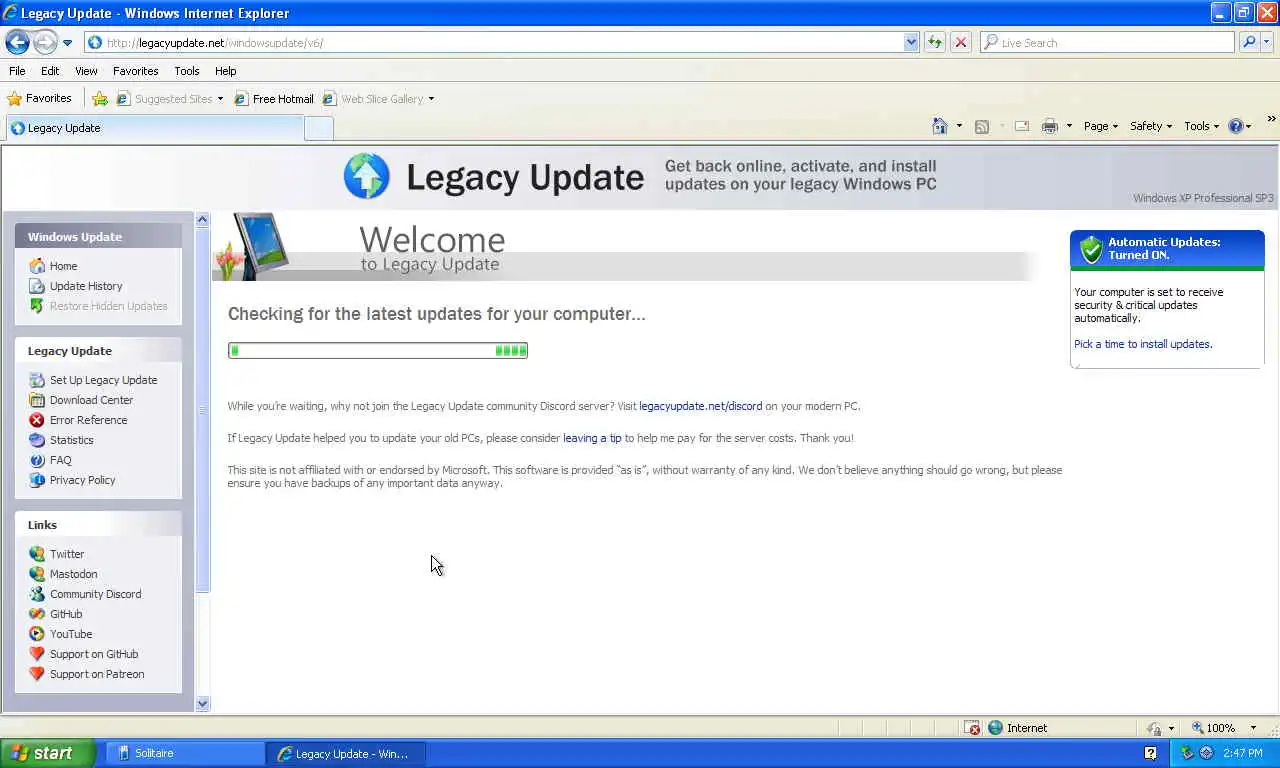
Task: Click the Live Search magnifier button
Action: 1248,42
